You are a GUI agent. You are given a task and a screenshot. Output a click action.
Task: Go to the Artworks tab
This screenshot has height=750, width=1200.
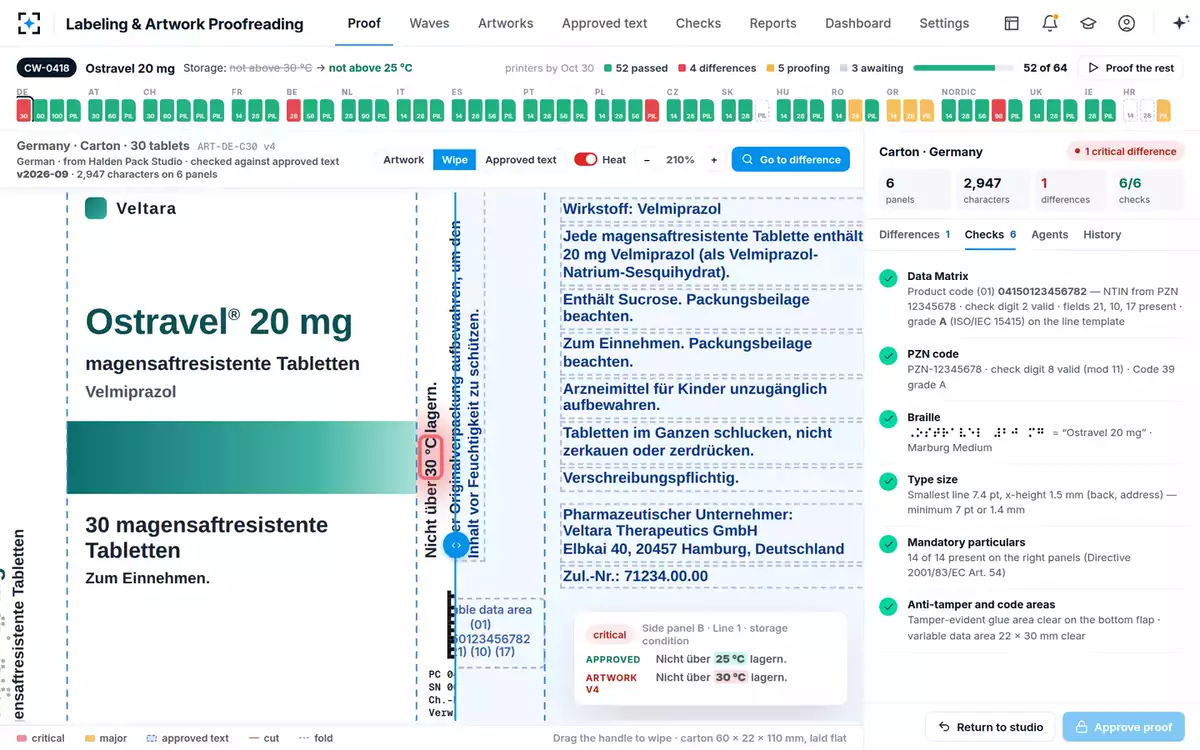(x=506, y=23)
